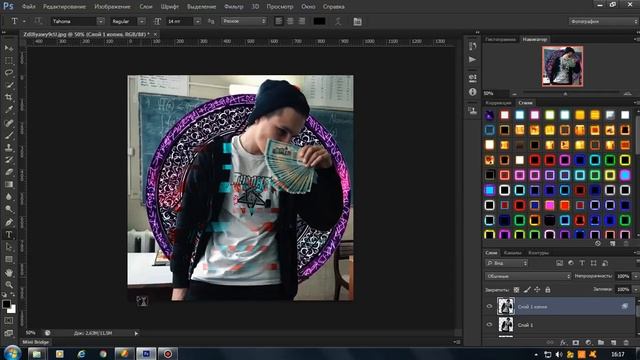Center the text alignment
This screenshot has width=640, height=360.
pyautogui.click(x=290, y=21)
